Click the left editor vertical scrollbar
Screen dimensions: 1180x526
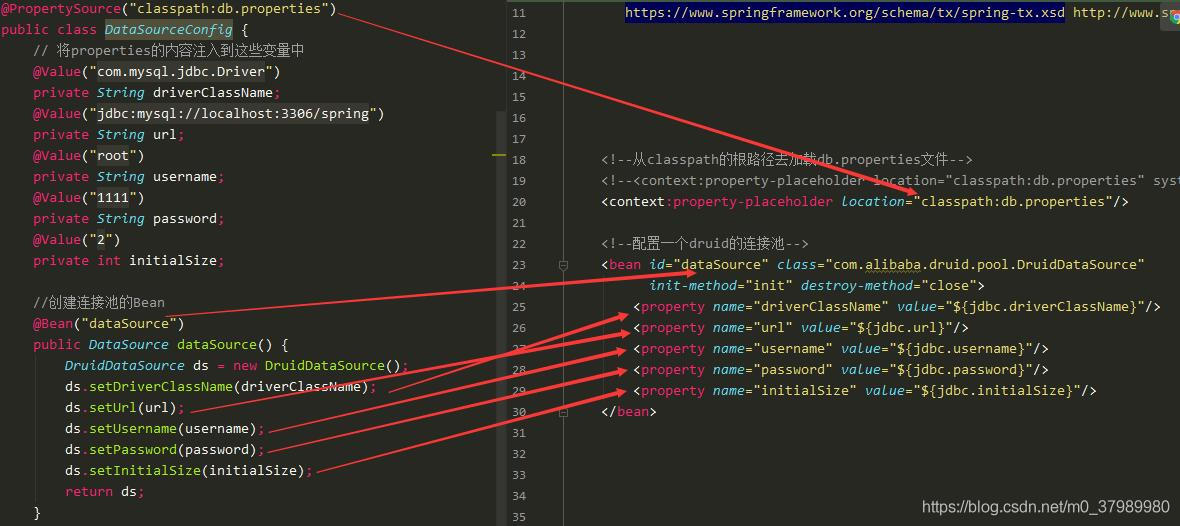(501, 319)
